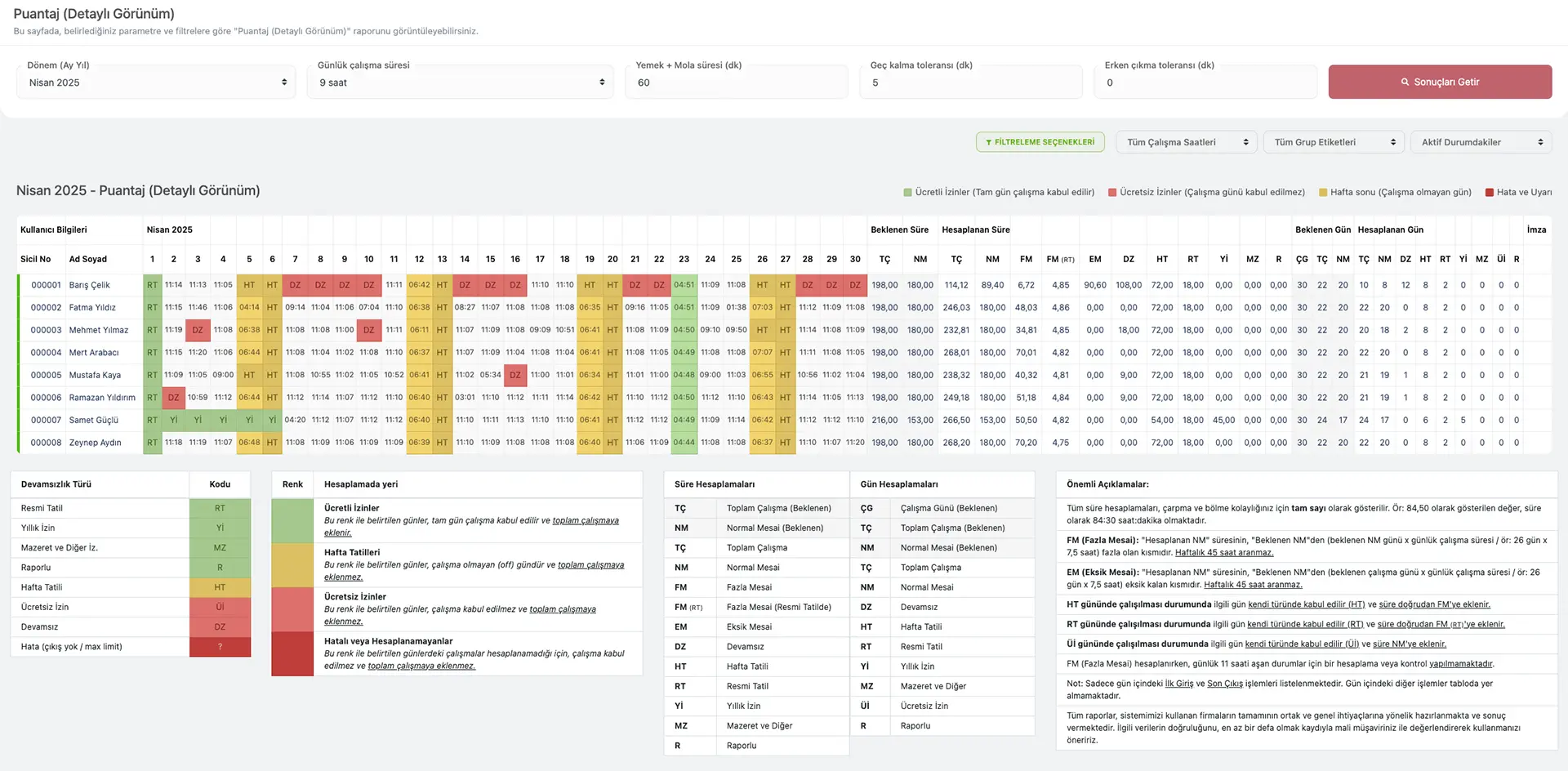Click the İmza column header
The width and height of the screenshot is (1568, 771).
pos(1536,230)
